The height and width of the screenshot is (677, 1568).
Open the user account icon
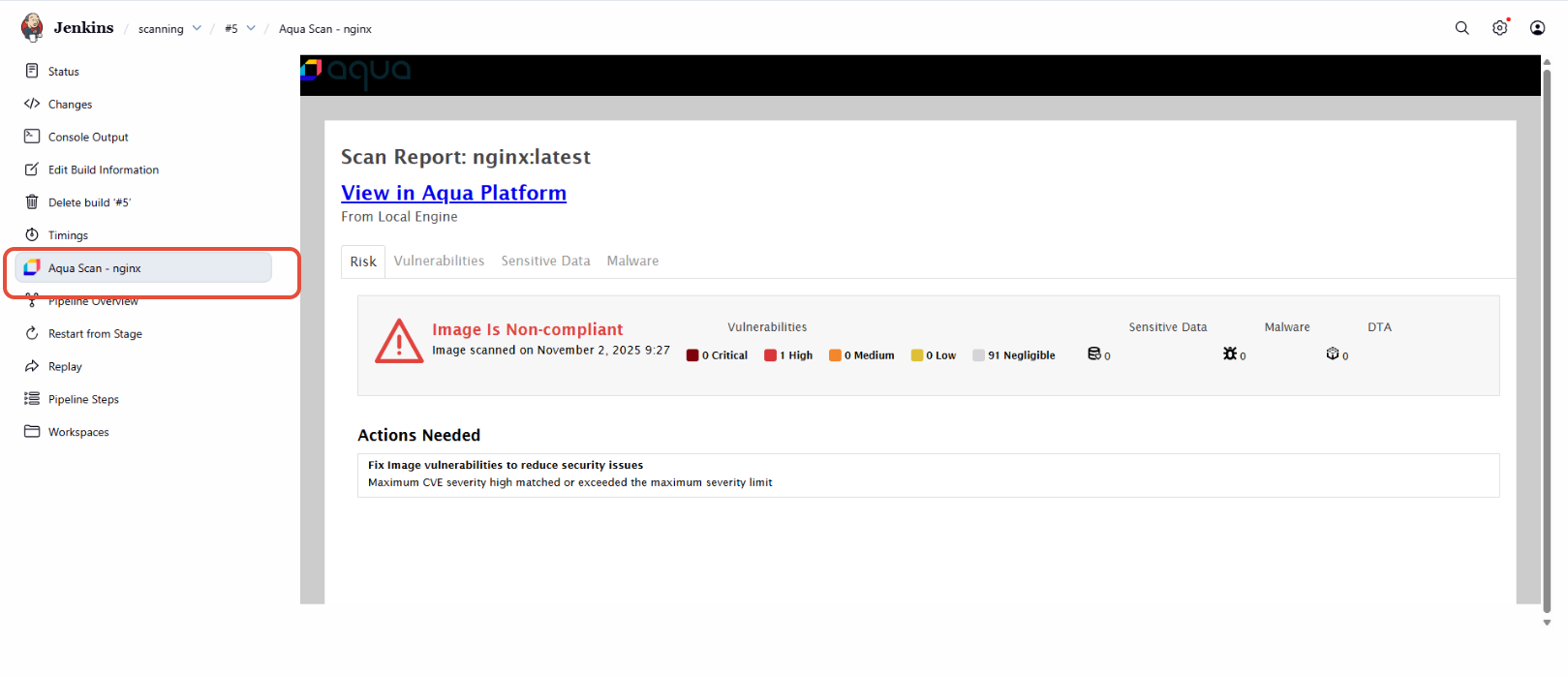pyautogui.click(x=1537, y=28)
